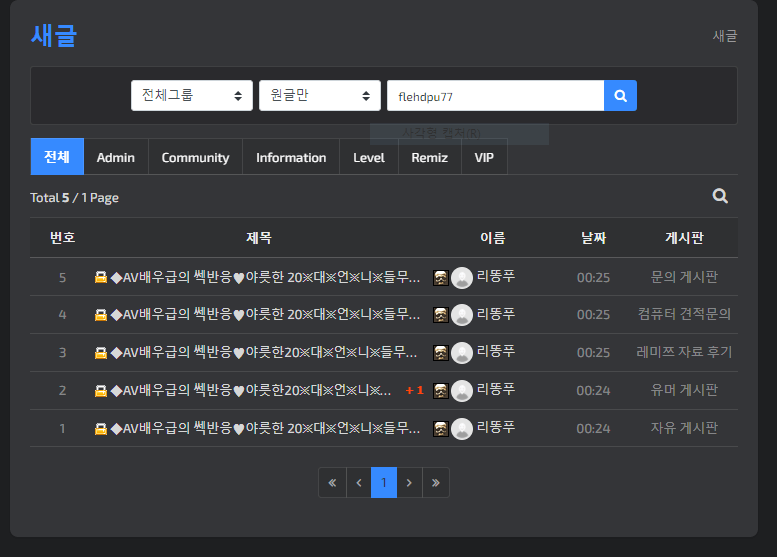Click the +1 comment count on post 2

tap(414, 390)
